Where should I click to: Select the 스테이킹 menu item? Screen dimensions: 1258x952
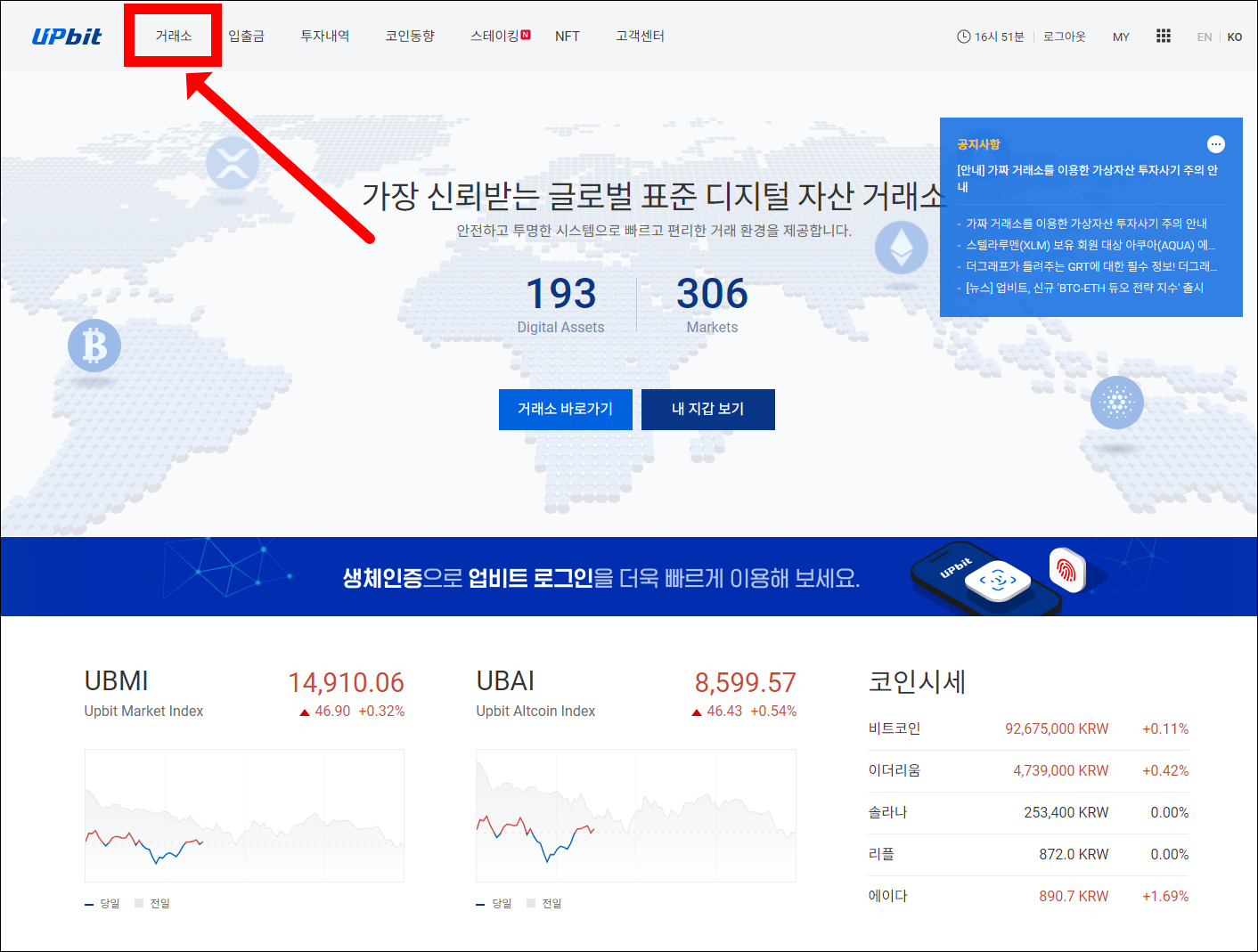coord(494,36)
